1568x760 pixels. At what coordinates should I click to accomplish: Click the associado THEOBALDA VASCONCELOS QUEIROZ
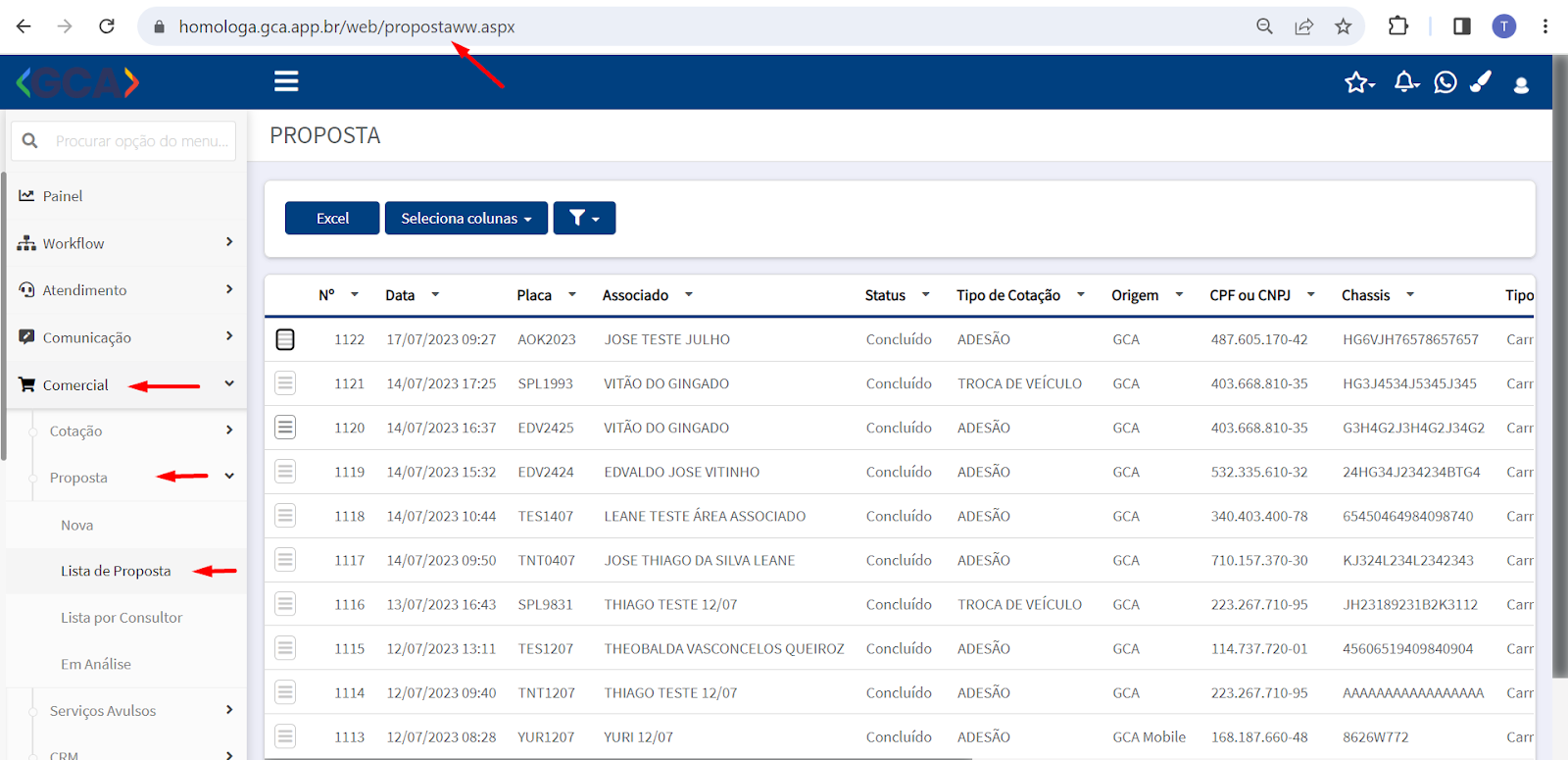pos(724,648)
